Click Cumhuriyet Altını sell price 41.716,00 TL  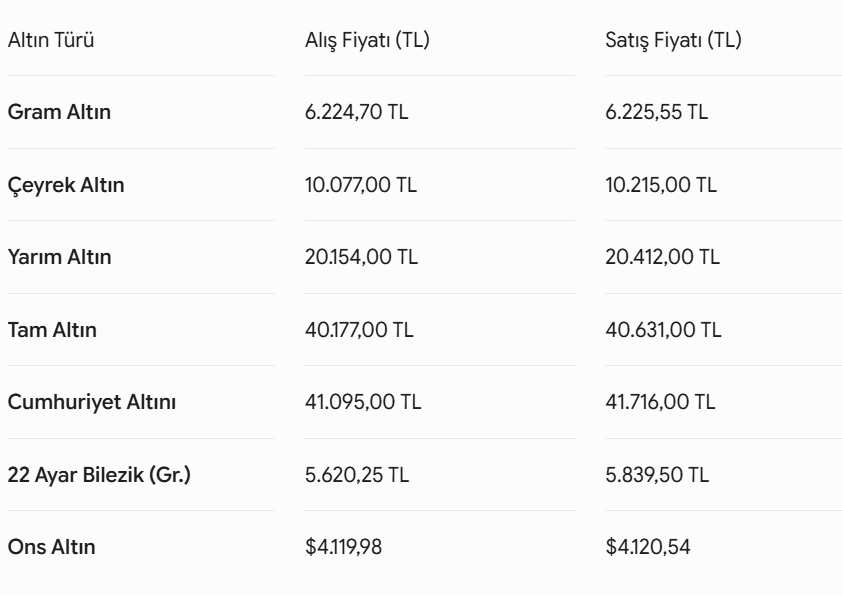point(660,402)
